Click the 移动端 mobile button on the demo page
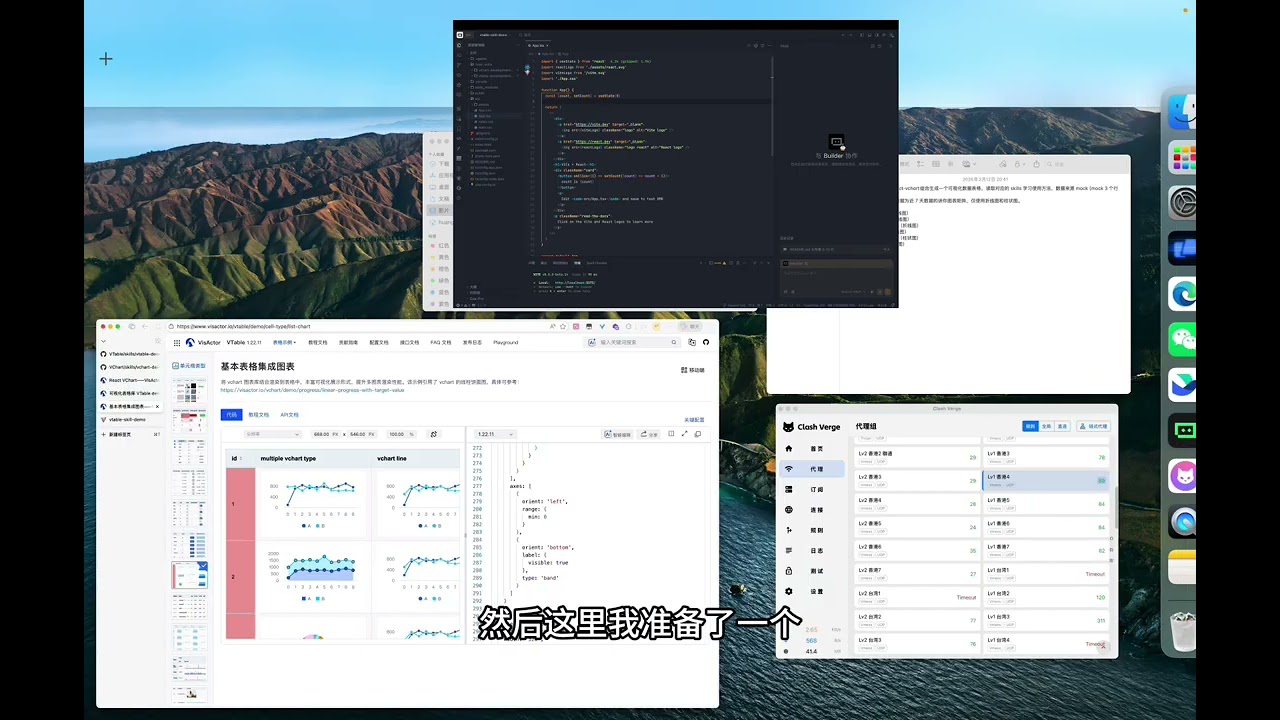1280x720 pixels. (692, 370)
